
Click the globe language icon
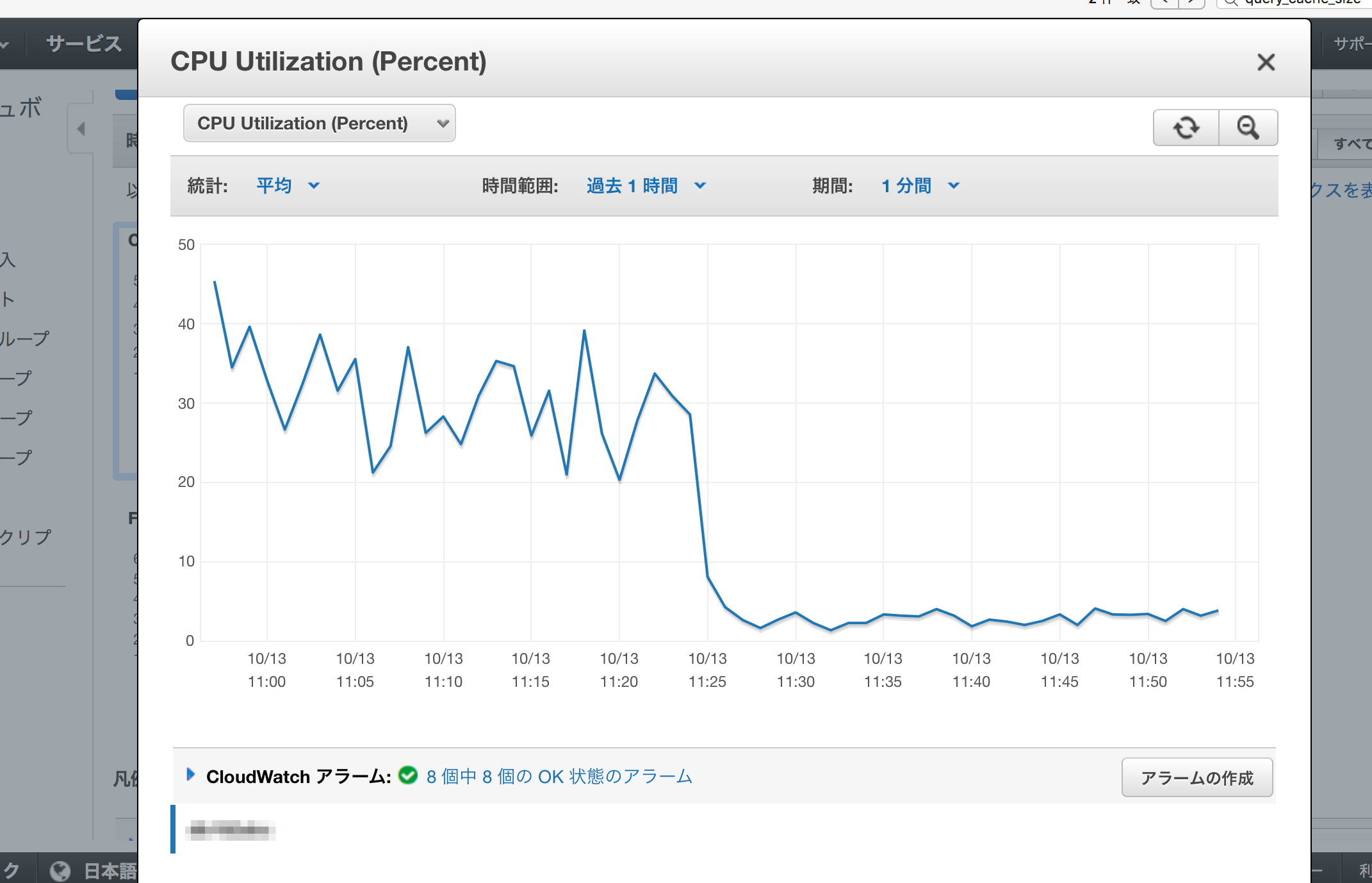[x=60, y=871]
